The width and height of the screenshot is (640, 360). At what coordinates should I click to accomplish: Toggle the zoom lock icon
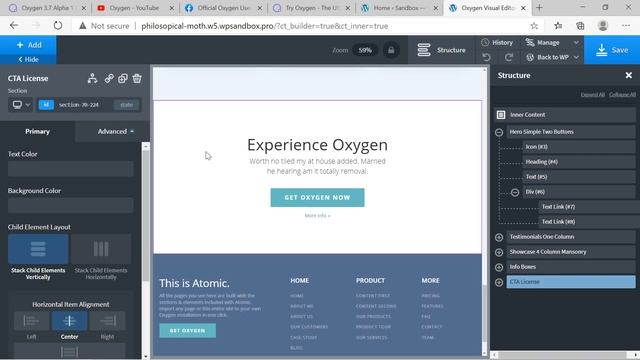pos(391,50)
